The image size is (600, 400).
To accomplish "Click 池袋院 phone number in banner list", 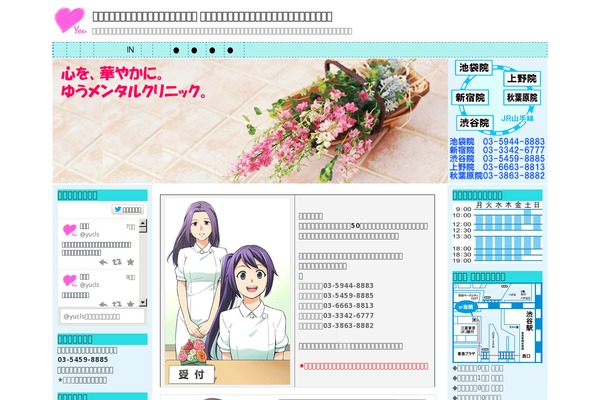I will (514, 142).
